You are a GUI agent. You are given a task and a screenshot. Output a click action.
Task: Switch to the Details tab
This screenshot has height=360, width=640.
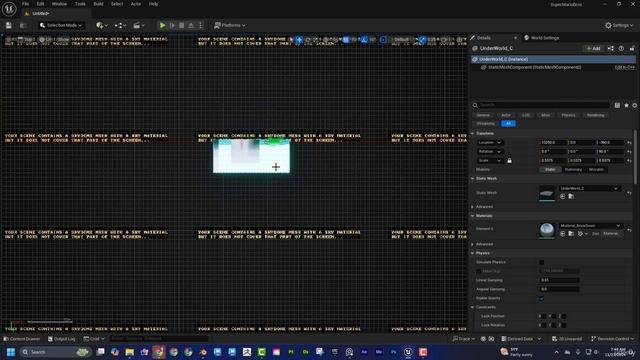[484, 38]
